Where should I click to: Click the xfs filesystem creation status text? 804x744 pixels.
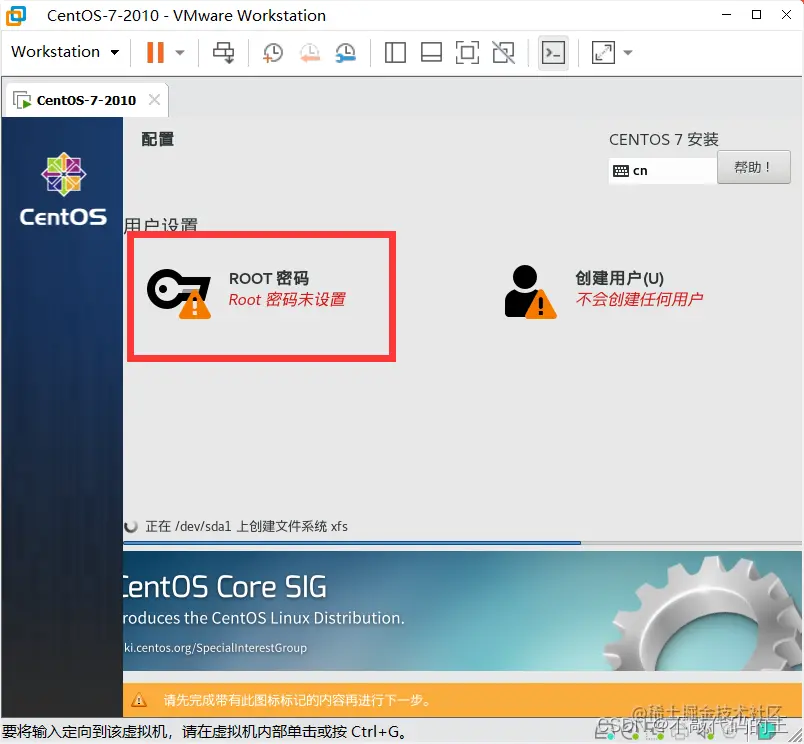[247, 526]
